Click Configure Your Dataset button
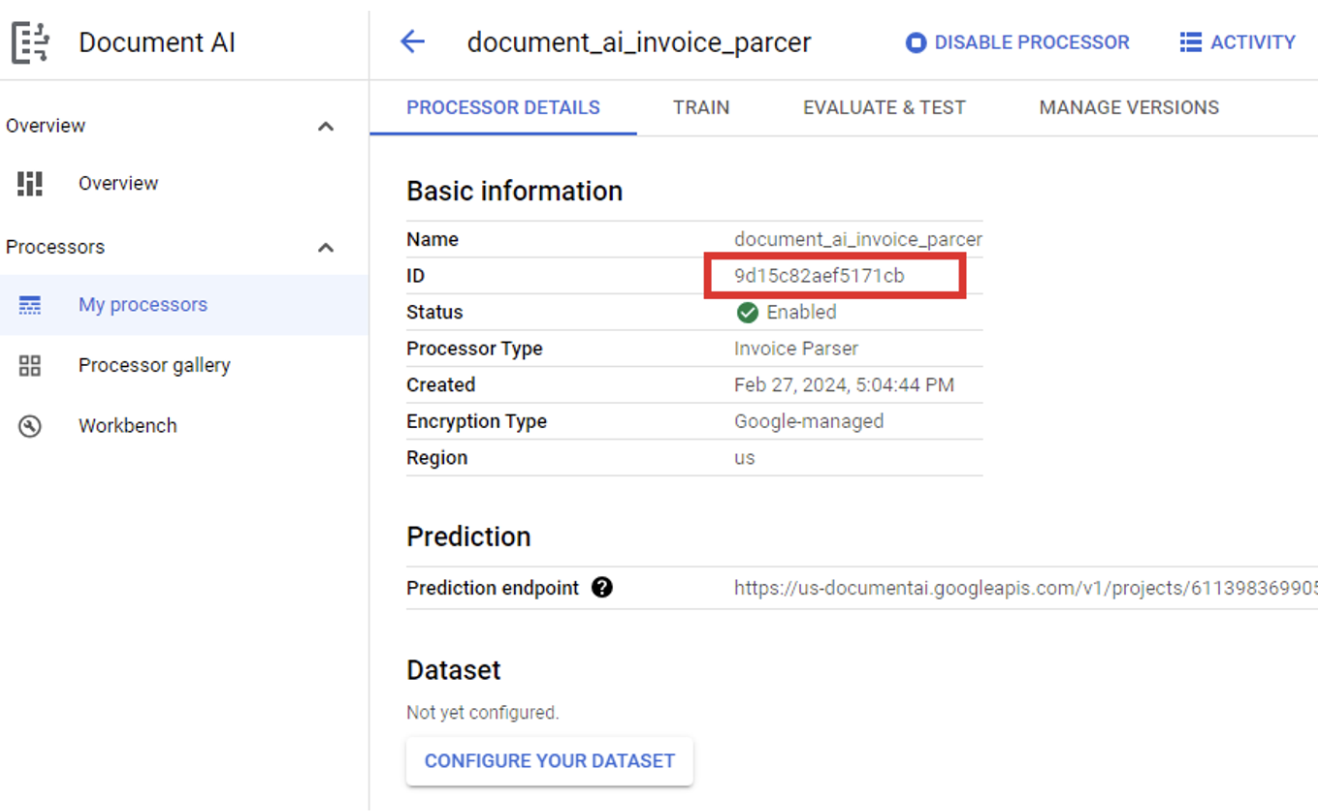 pos(549,761)
